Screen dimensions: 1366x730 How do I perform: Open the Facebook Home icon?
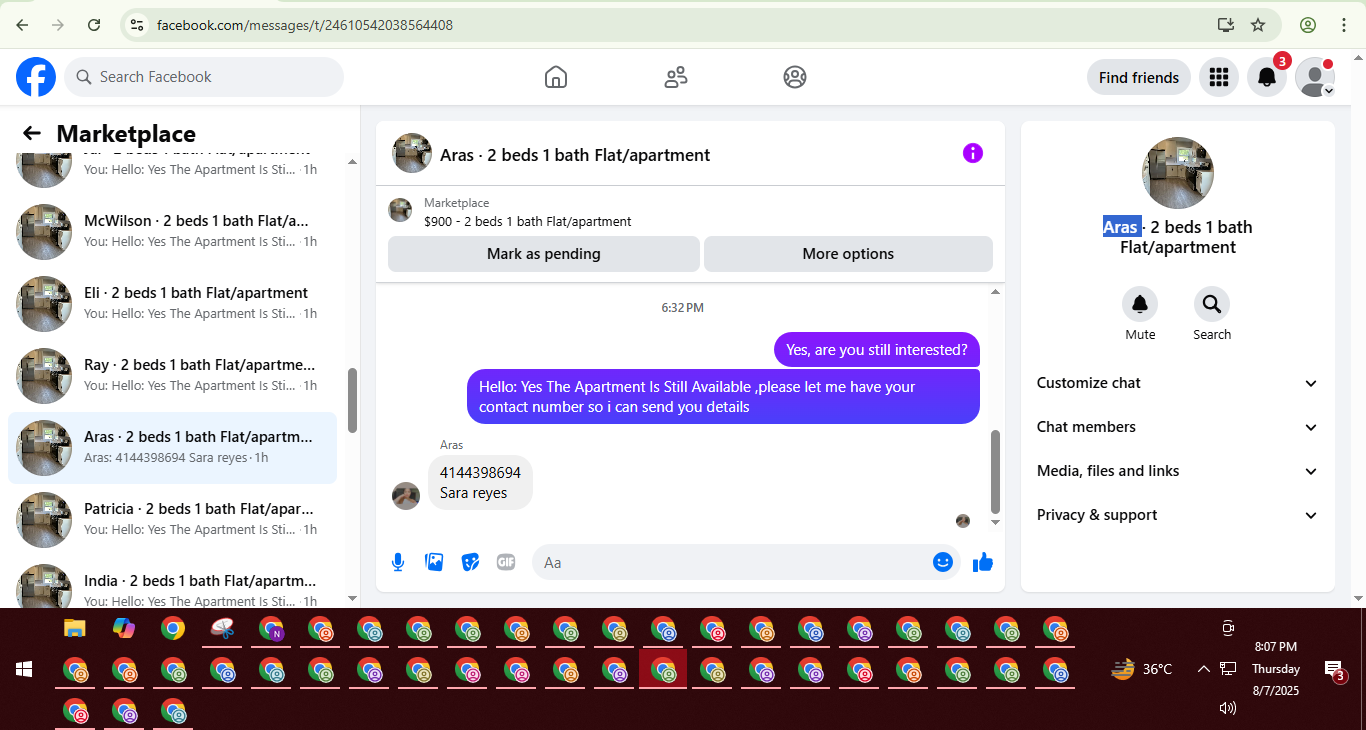click(556, 77)
